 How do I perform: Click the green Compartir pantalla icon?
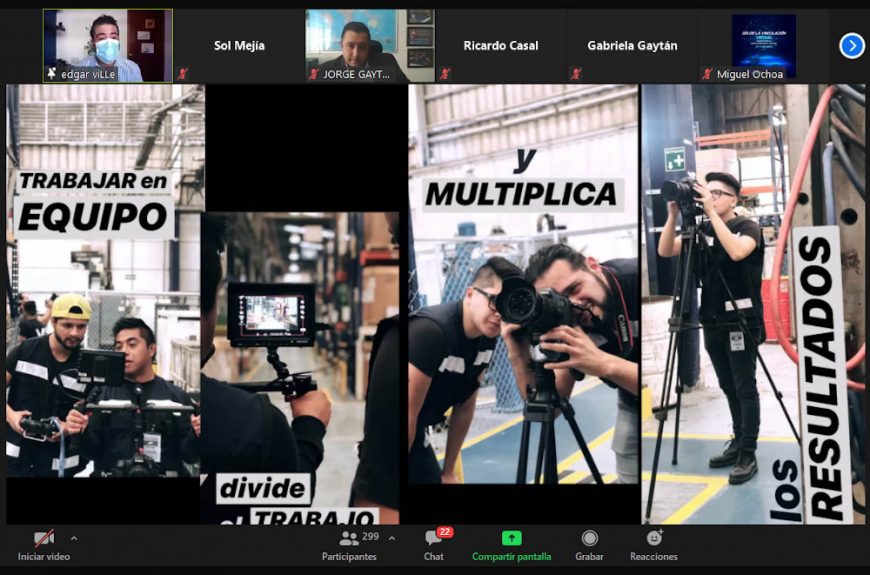click(x=511, y=538)
